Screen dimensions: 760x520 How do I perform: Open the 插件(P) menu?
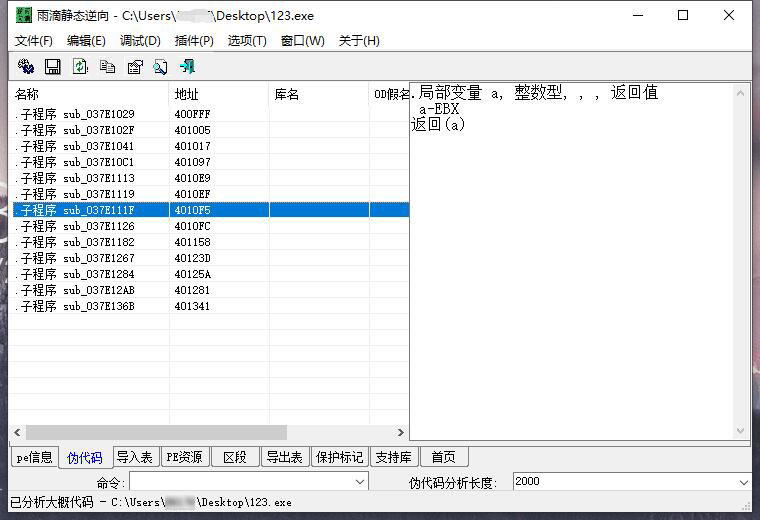pos(194,41)
